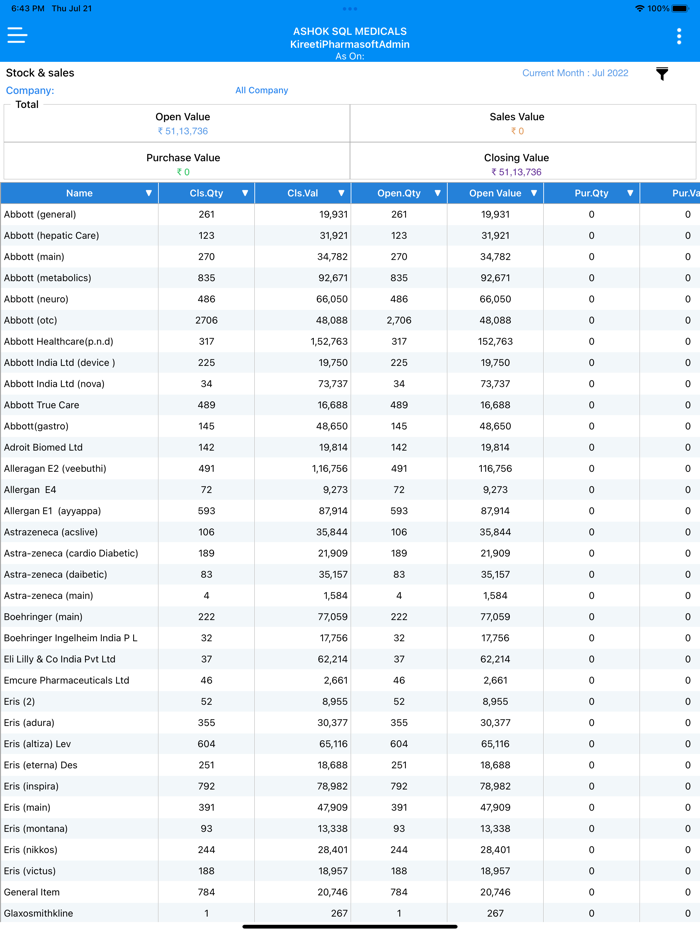
Task: Open the three-dot options menu
Action: pyautogui.click(x=679, y=36)
